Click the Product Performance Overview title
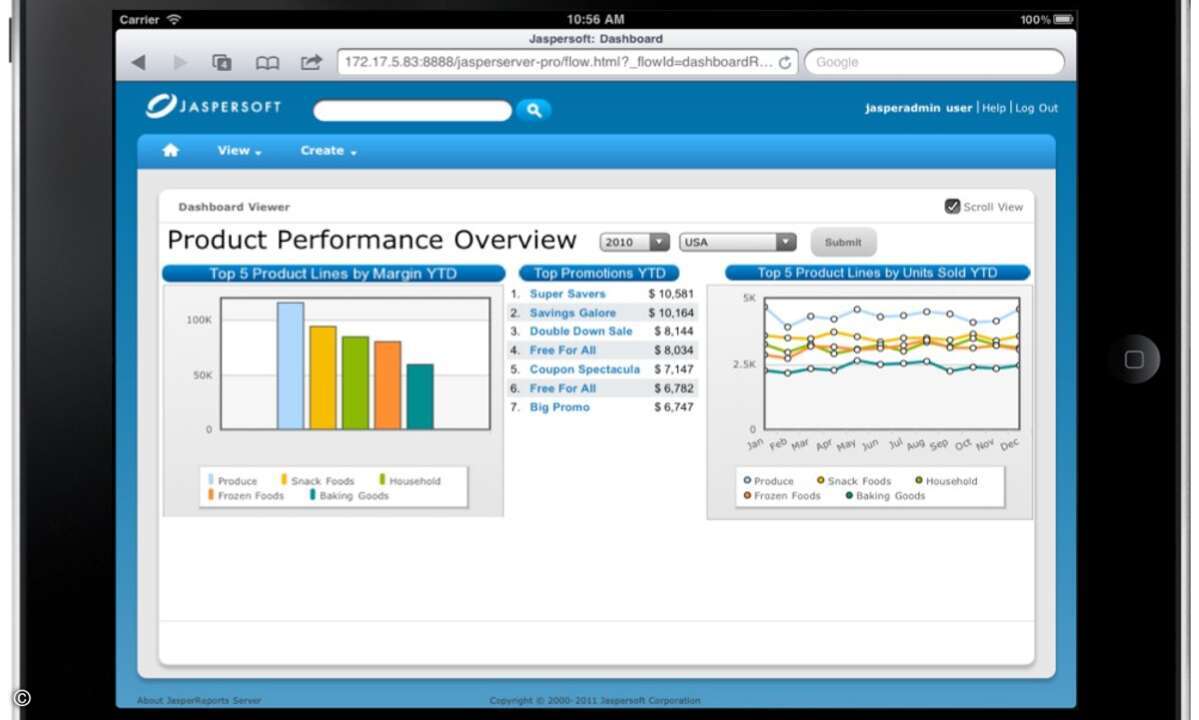 (x=372, y=240)
